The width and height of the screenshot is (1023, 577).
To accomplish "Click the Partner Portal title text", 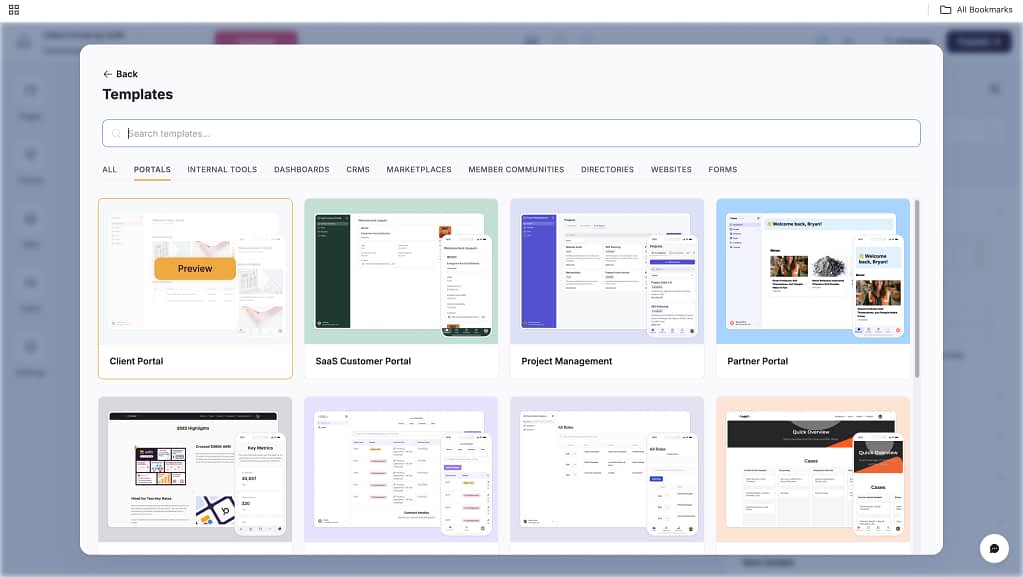I will tap(757, 361).
